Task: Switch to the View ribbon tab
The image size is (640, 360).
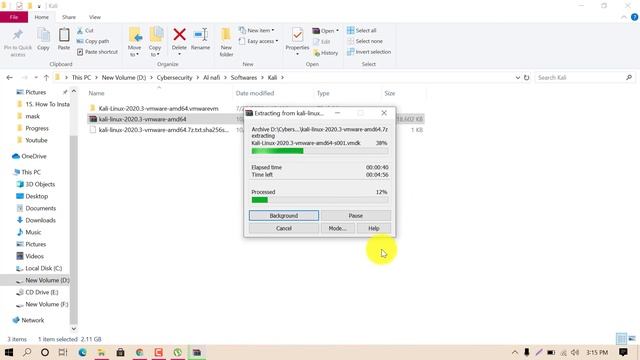Action: [95, 17]
